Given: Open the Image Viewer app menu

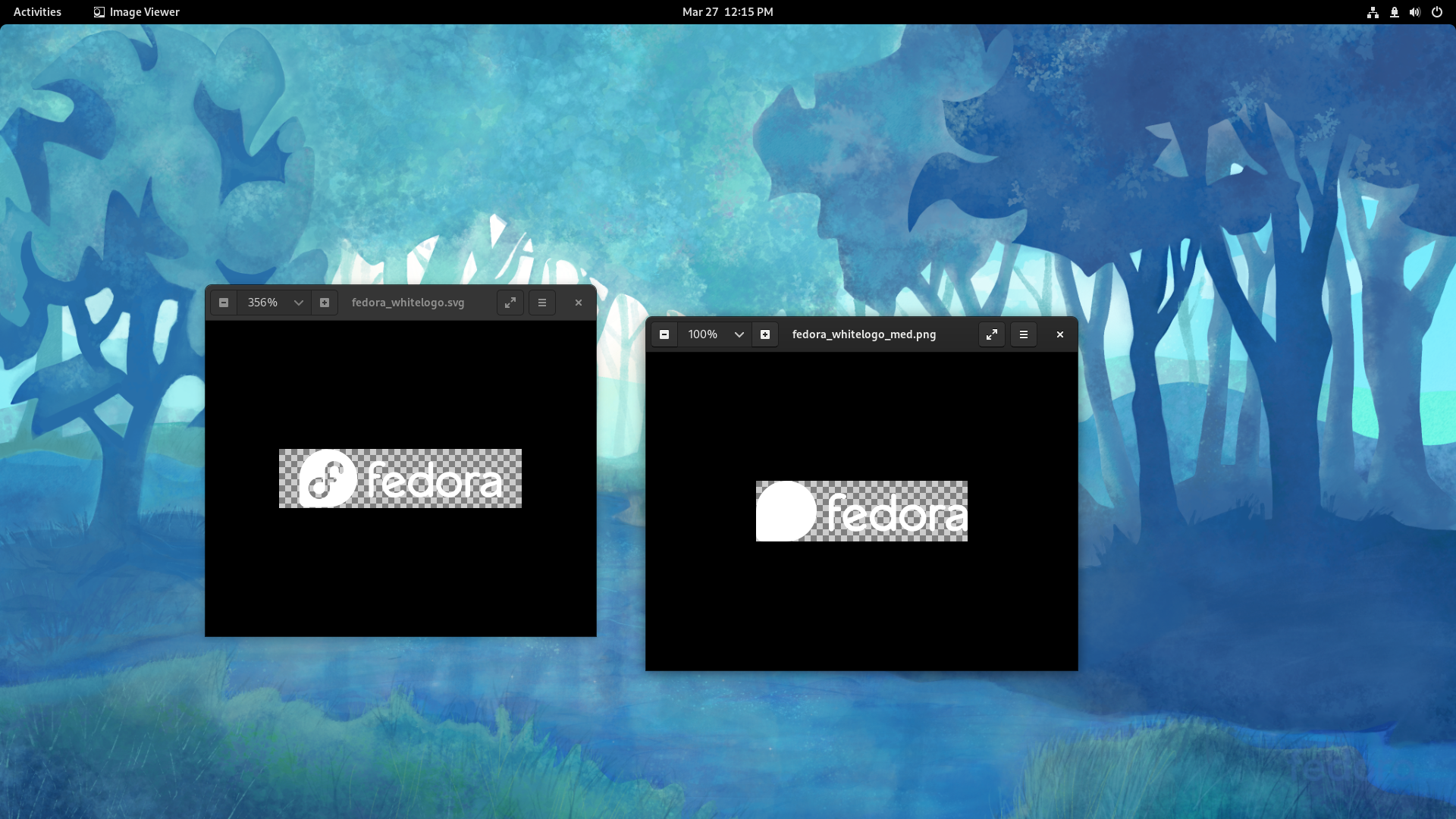Looking at the screenshot, I should click(x=136, y=12).
